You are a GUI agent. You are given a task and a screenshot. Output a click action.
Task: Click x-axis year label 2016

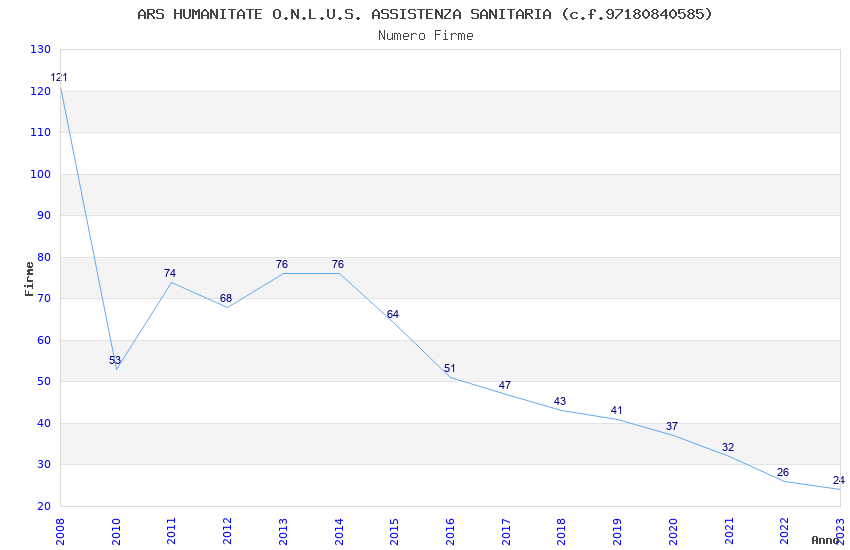(450, 531)
